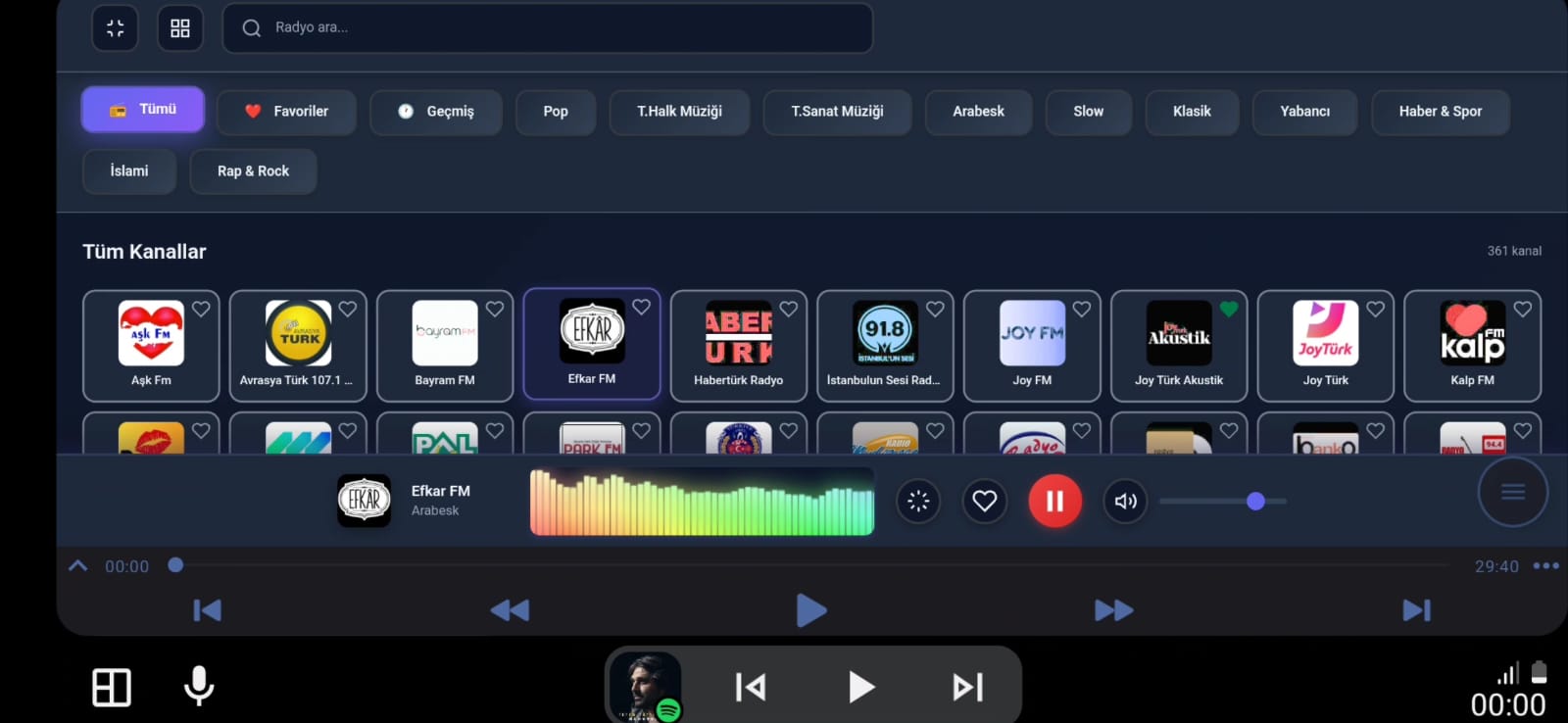Screen dimensions: 1568x723
Task: Skip to previous track in media panel
Action: click(207, 610)
